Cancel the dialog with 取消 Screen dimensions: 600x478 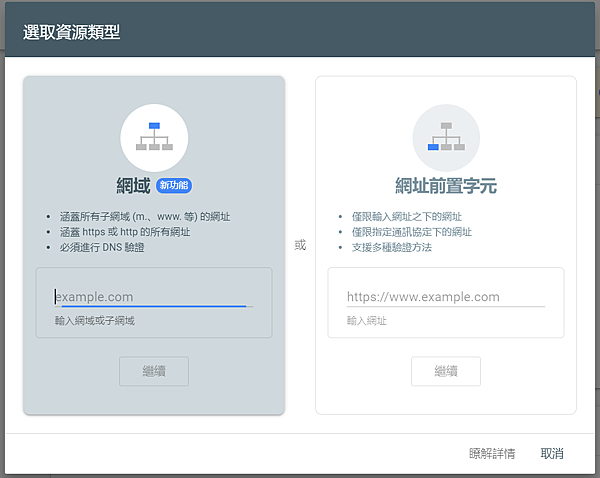tap(552, 454)
